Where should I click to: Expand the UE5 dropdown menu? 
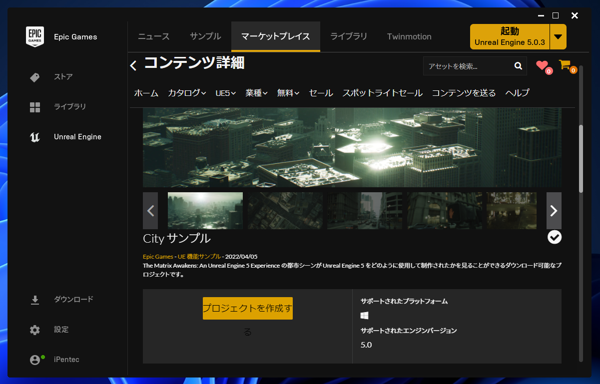click(225, 93)
